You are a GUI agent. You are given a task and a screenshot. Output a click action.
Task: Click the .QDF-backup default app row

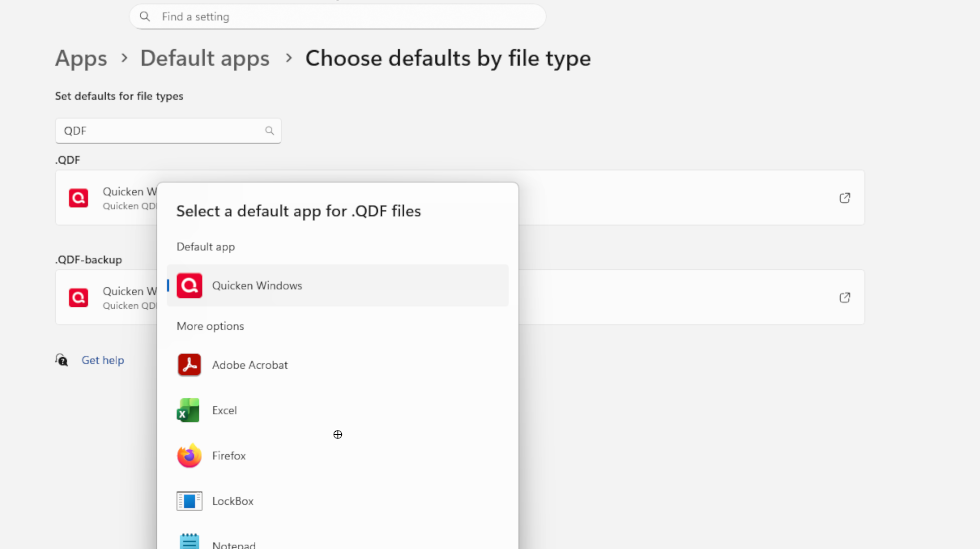(460, 298)
